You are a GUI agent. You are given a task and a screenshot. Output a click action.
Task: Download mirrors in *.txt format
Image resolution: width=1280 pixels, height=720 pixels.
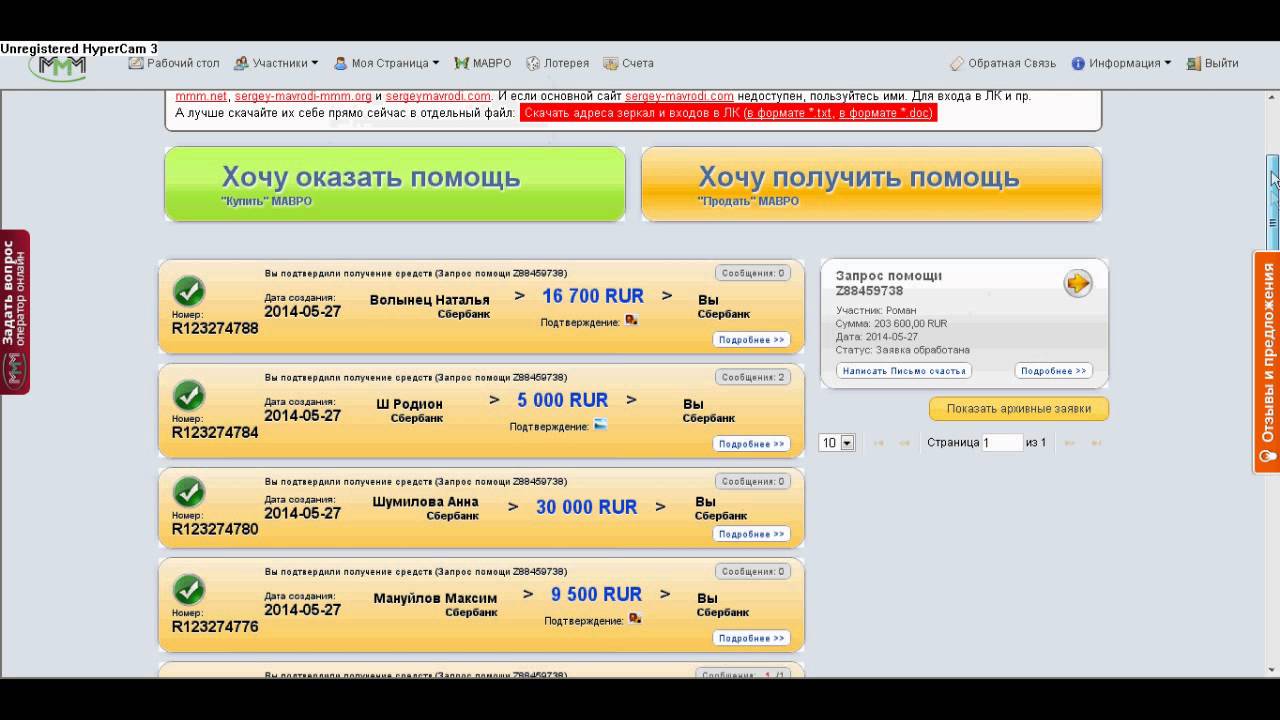point(789,113)
